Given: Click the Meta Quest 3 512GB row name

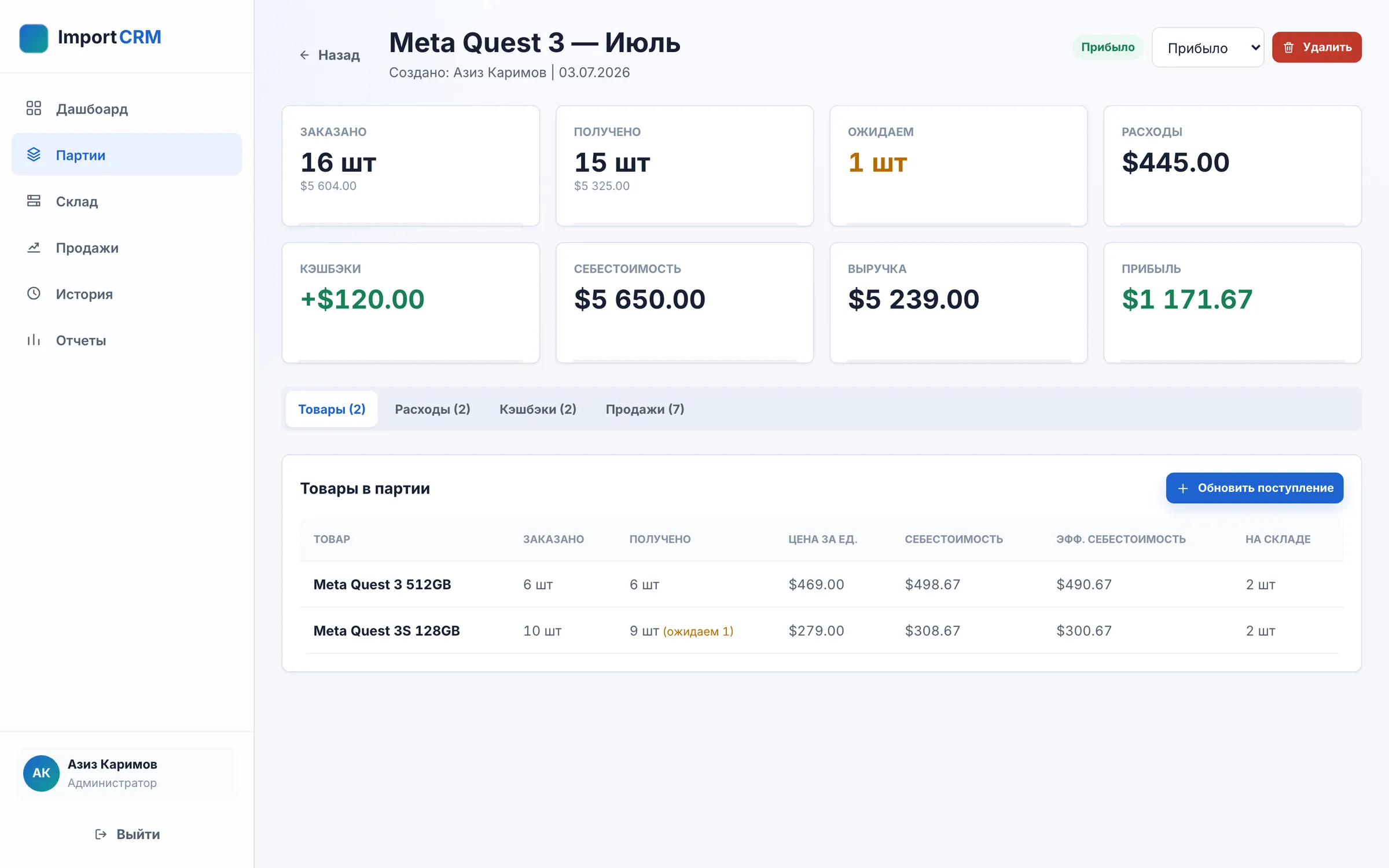Looking at the screenshot, I should tap(382, 584).
